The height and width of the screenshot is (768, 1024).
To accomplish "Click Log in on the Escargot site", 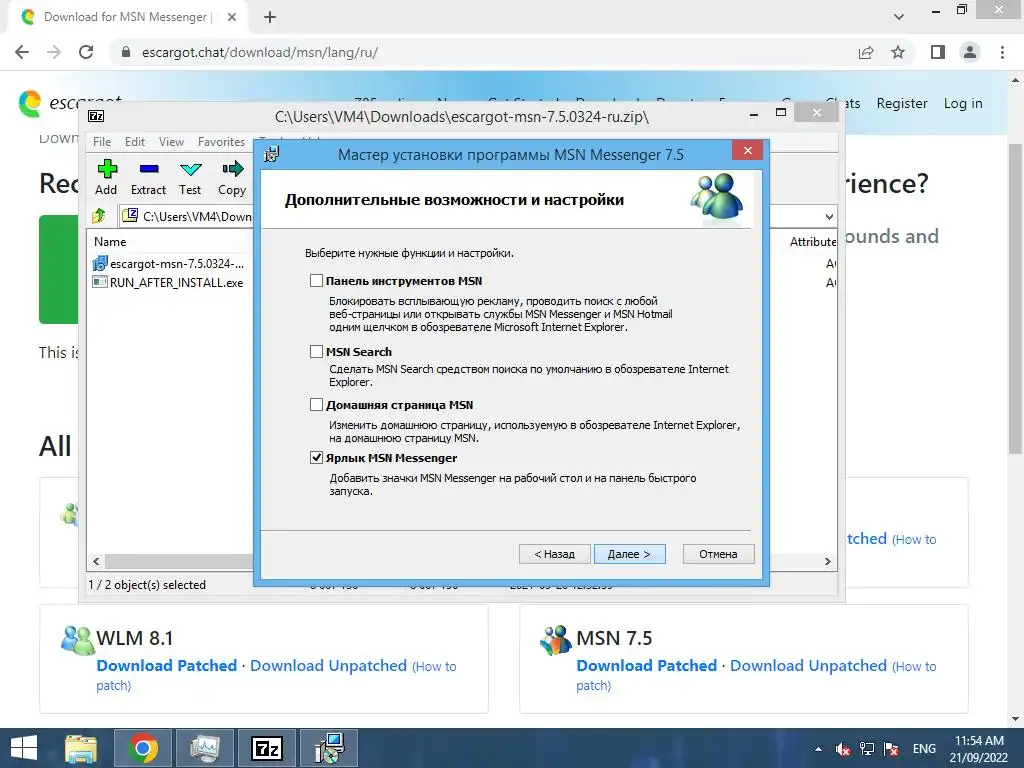I will 963,103.
